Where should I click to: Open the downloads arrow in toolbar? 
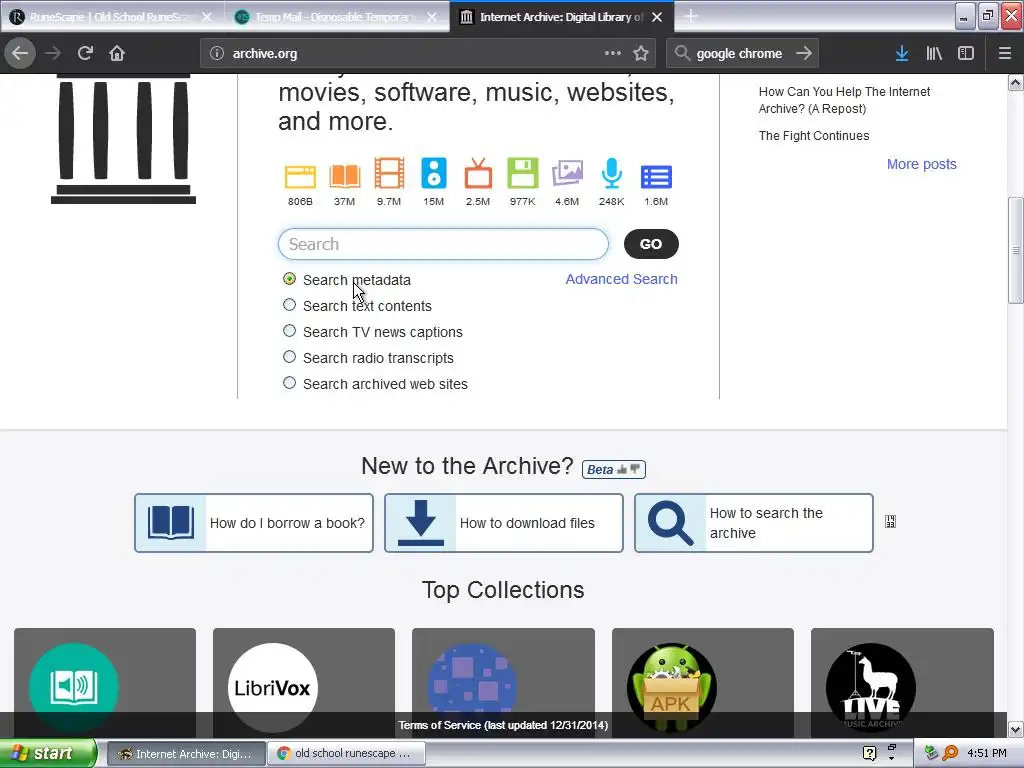pos(902,54)
